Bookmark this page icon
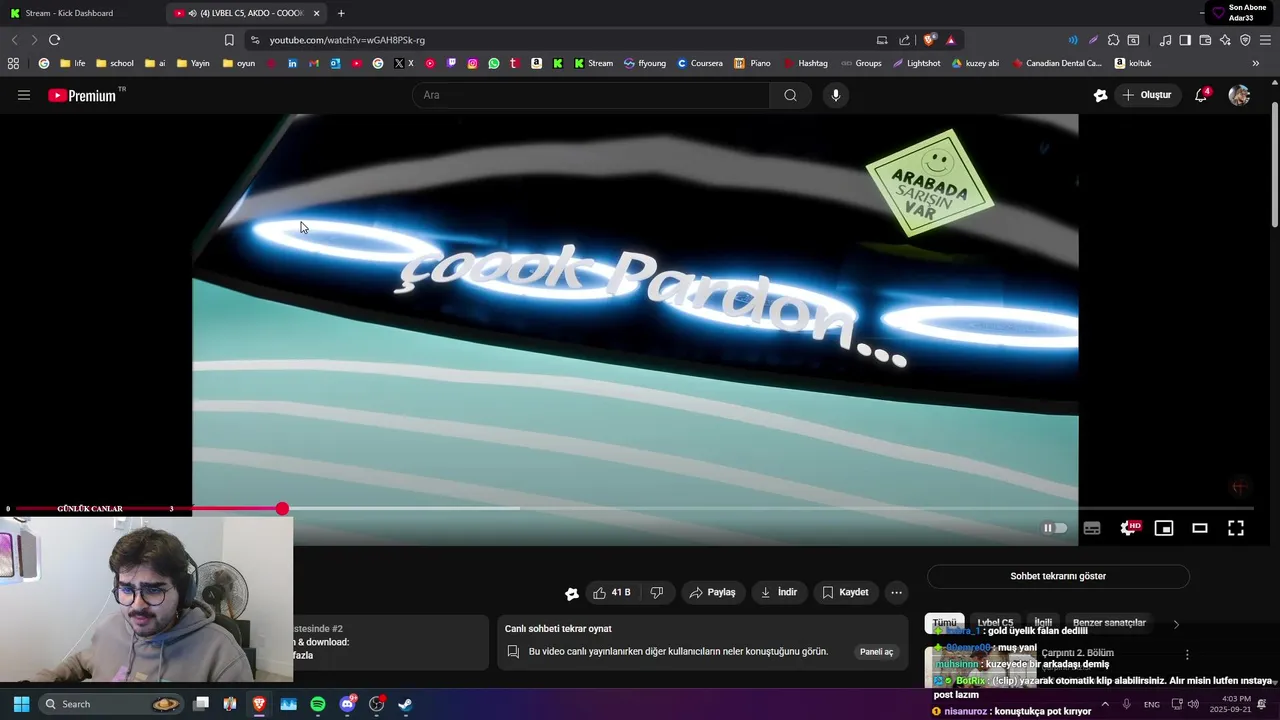The height and width of the screenshot is (720, 1280). click(229, 40)
